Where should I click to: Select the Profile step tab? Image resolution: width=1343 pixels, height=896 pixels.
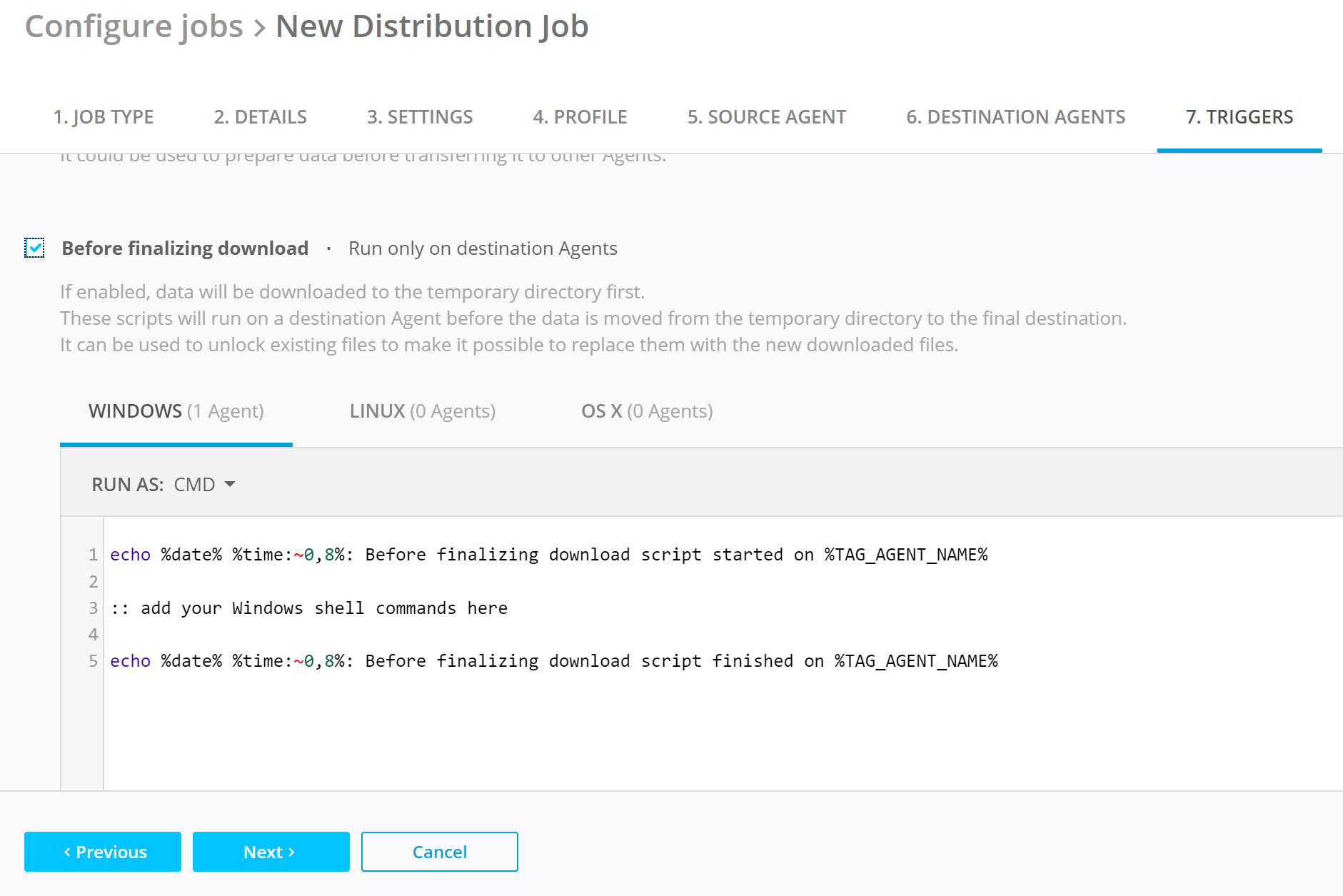(x=580, y=117)
